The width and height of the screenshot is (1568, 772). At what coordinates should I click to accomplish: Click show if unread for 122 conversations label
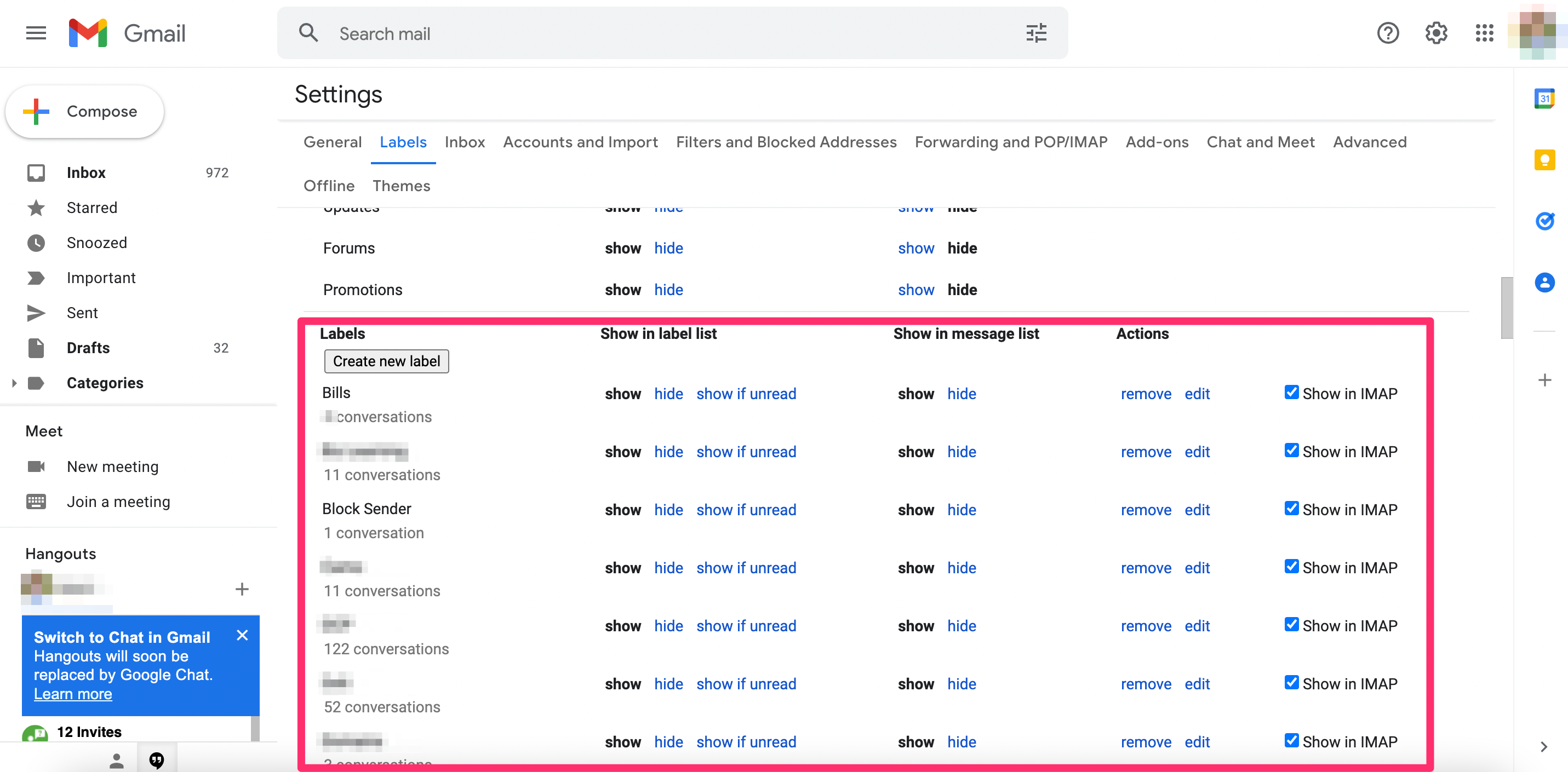(746, 626)
